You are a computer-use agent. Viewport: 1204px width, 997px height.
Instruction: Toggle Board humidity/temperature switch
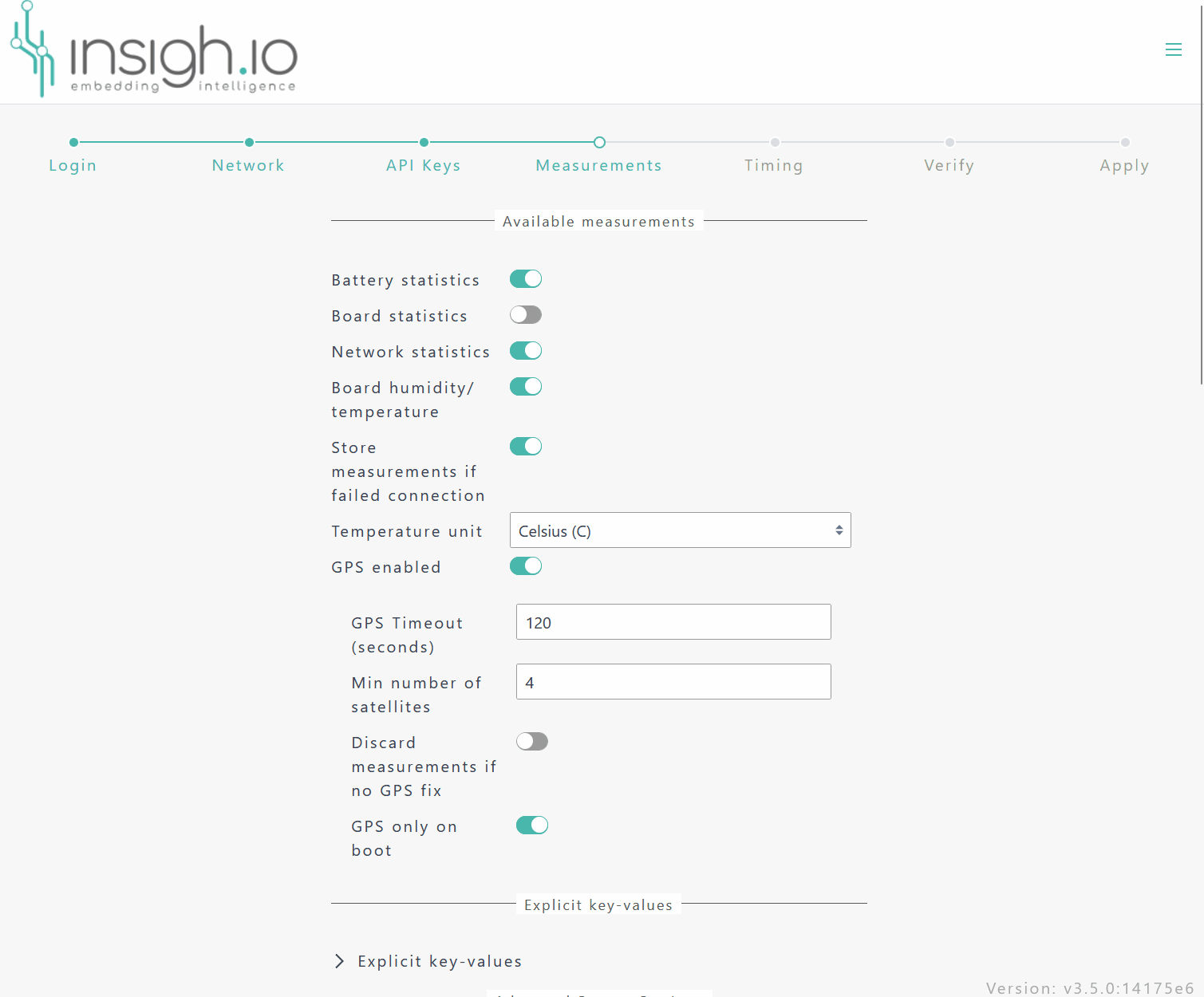click(x=526, y=387)
